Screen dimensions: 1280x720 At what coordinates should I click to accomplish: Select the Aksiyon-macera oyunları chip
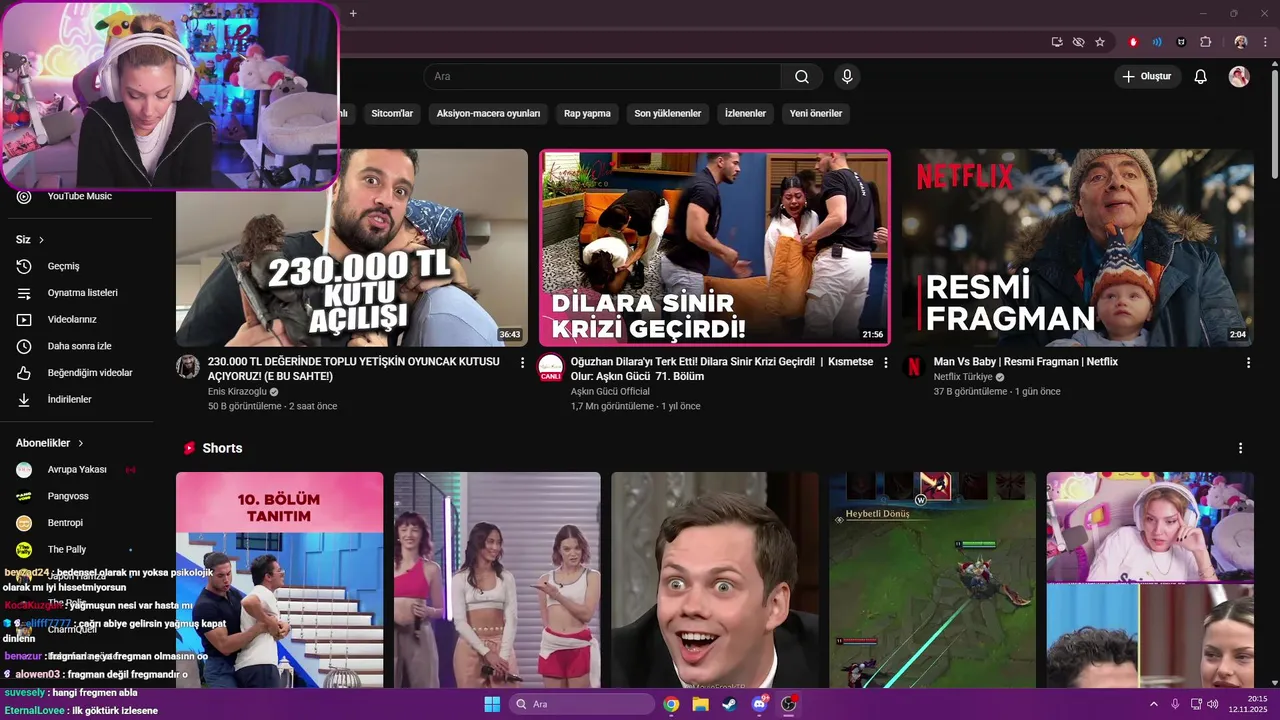point(488,113)
